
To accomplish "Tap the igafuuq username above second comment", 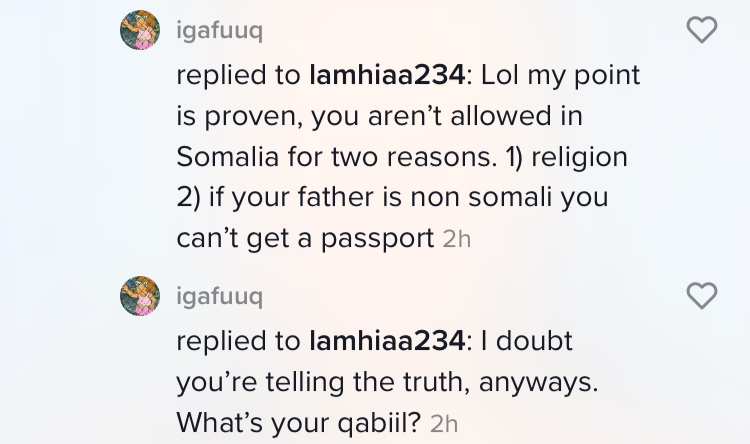I will (x=219, y=296).
